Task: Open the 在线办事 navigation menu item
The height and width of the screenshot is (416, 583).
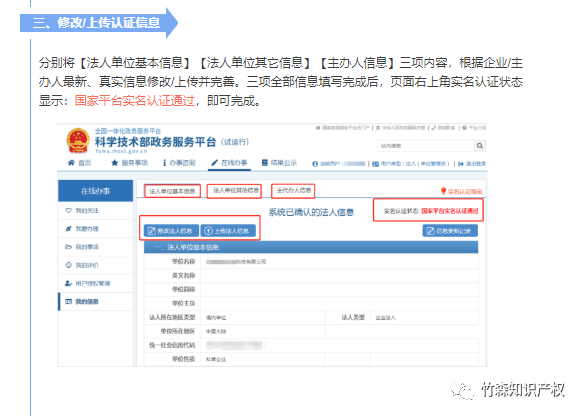Action: tap(229, 163)
